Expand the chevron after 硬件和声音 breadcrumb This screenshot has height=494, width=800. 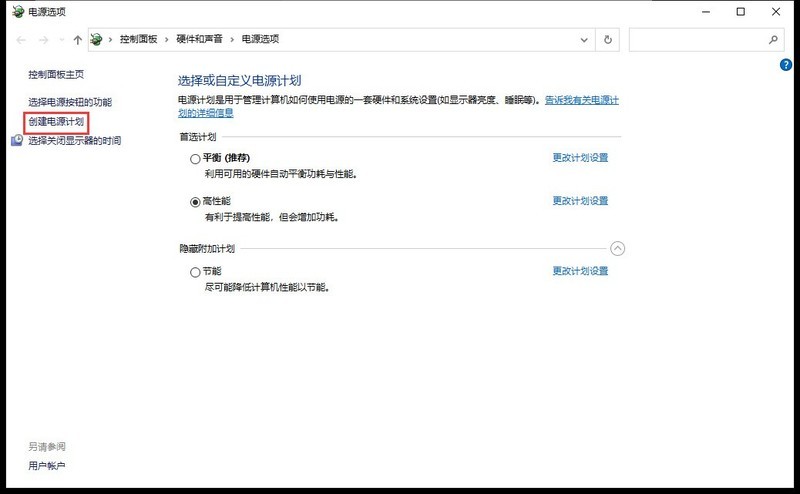click(x=232, y=39)
